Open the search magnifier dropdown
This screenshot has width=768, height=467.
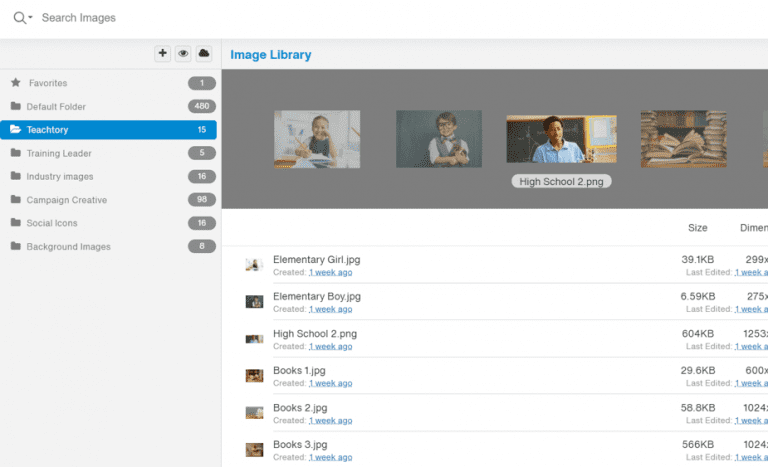22,18
